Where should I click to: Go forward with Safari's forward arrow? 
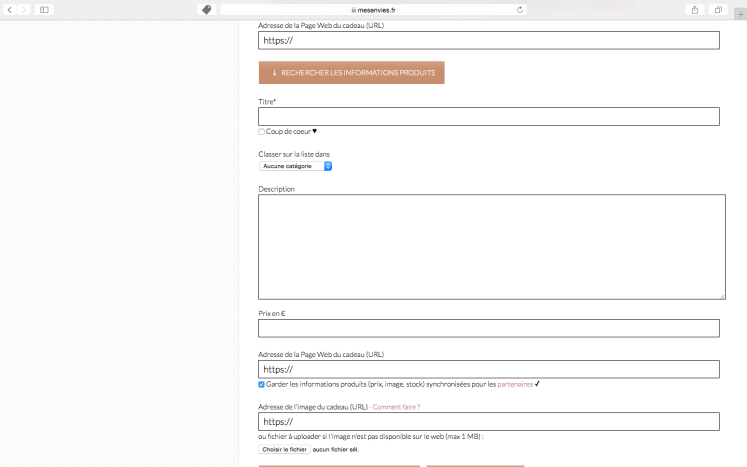pos(24,9)
